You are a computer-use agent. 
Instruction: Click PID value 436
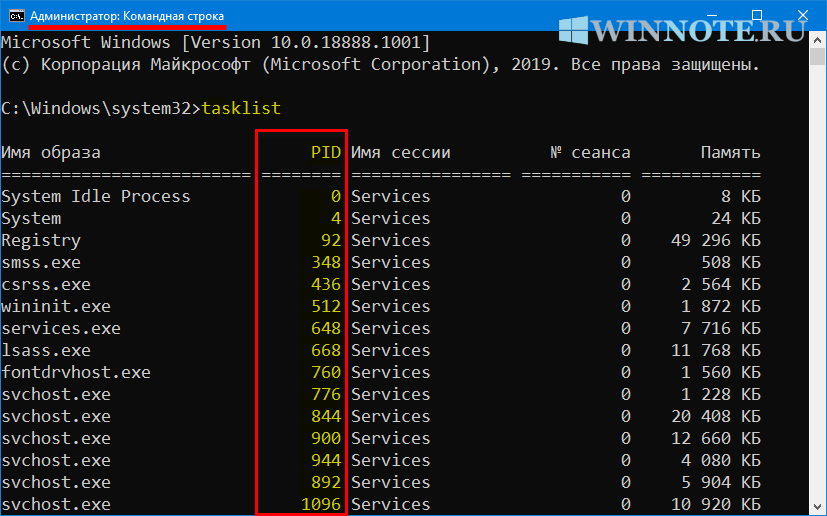click(326, 284)
